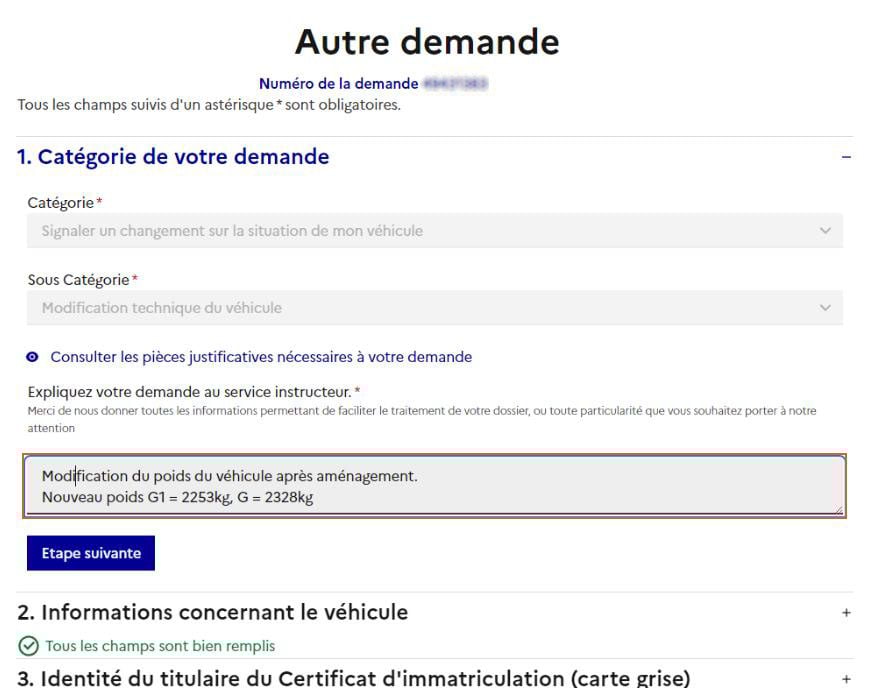Click the chevron arrow of Sous Catégorie field

click(x=824, y=308)
